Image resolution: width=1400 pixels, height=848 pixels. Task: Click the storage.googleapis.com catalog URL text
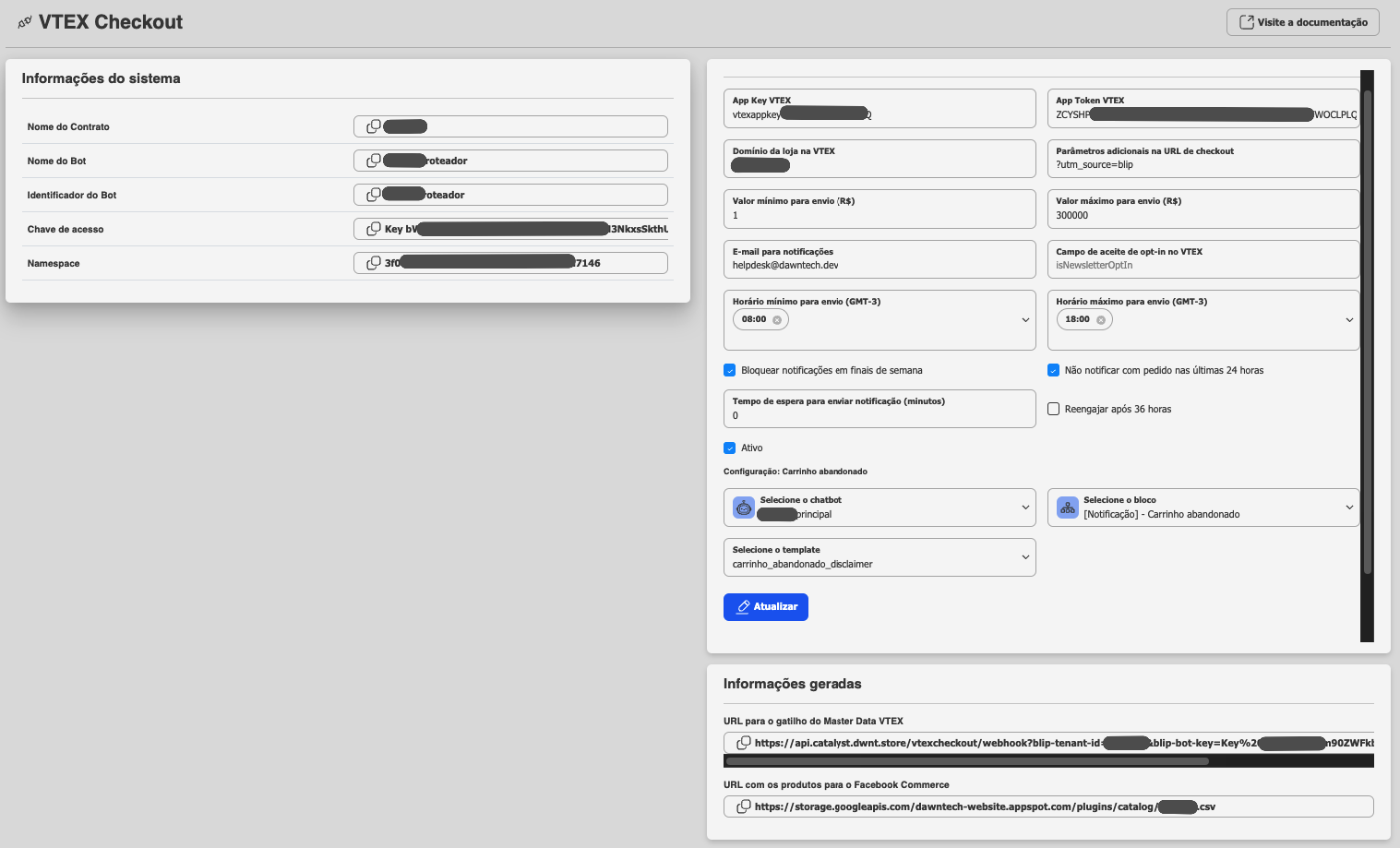(x=985, y=806)
